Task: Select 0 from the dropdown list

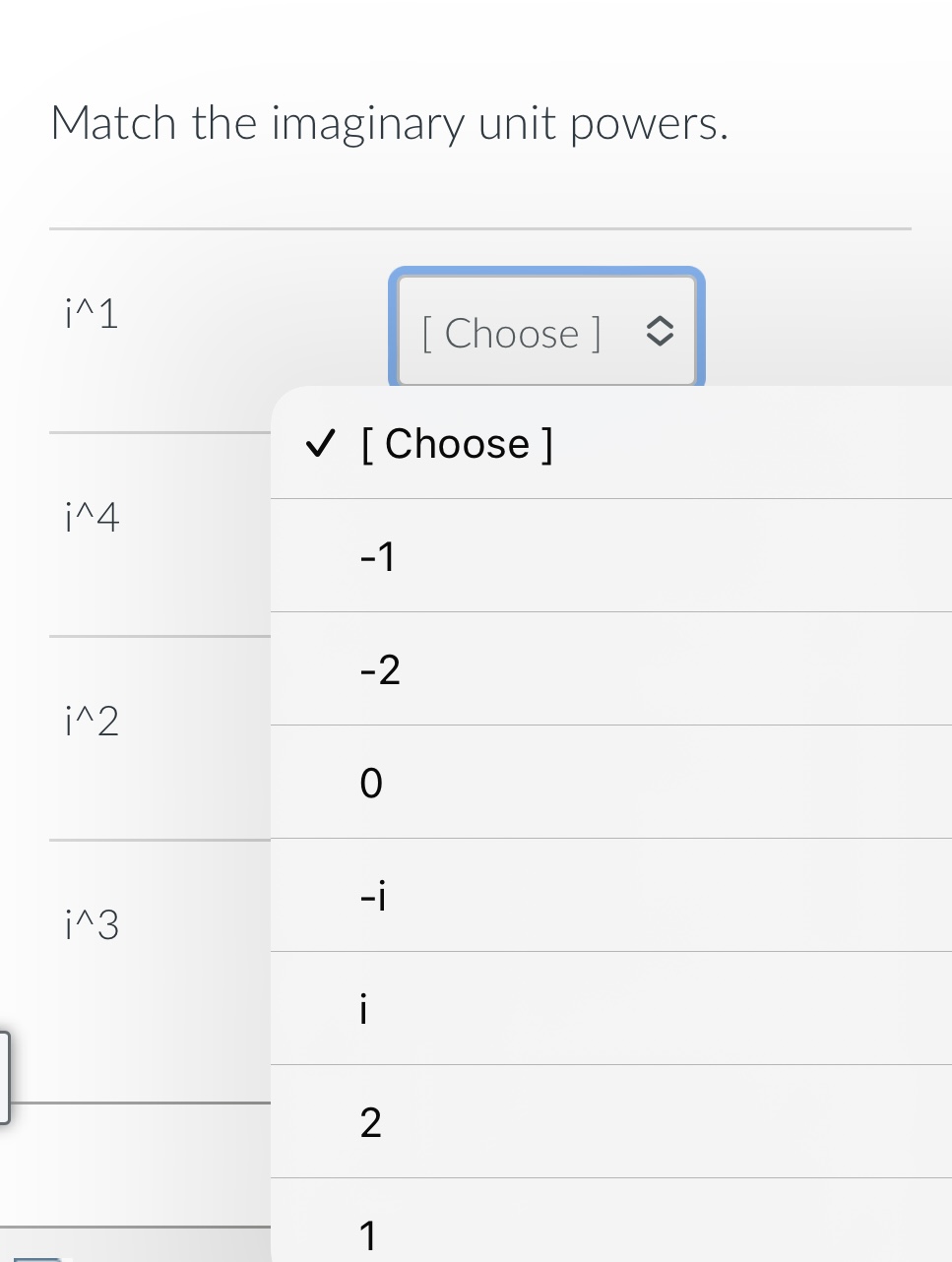Action: 371,784
